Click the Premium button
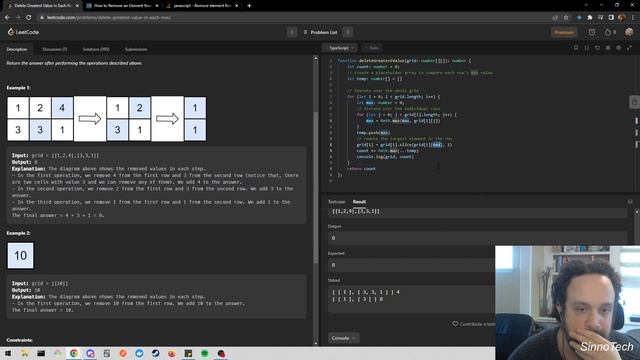This screenshot has width=640, height=360. pyautogui.click(x=564, y=32)
